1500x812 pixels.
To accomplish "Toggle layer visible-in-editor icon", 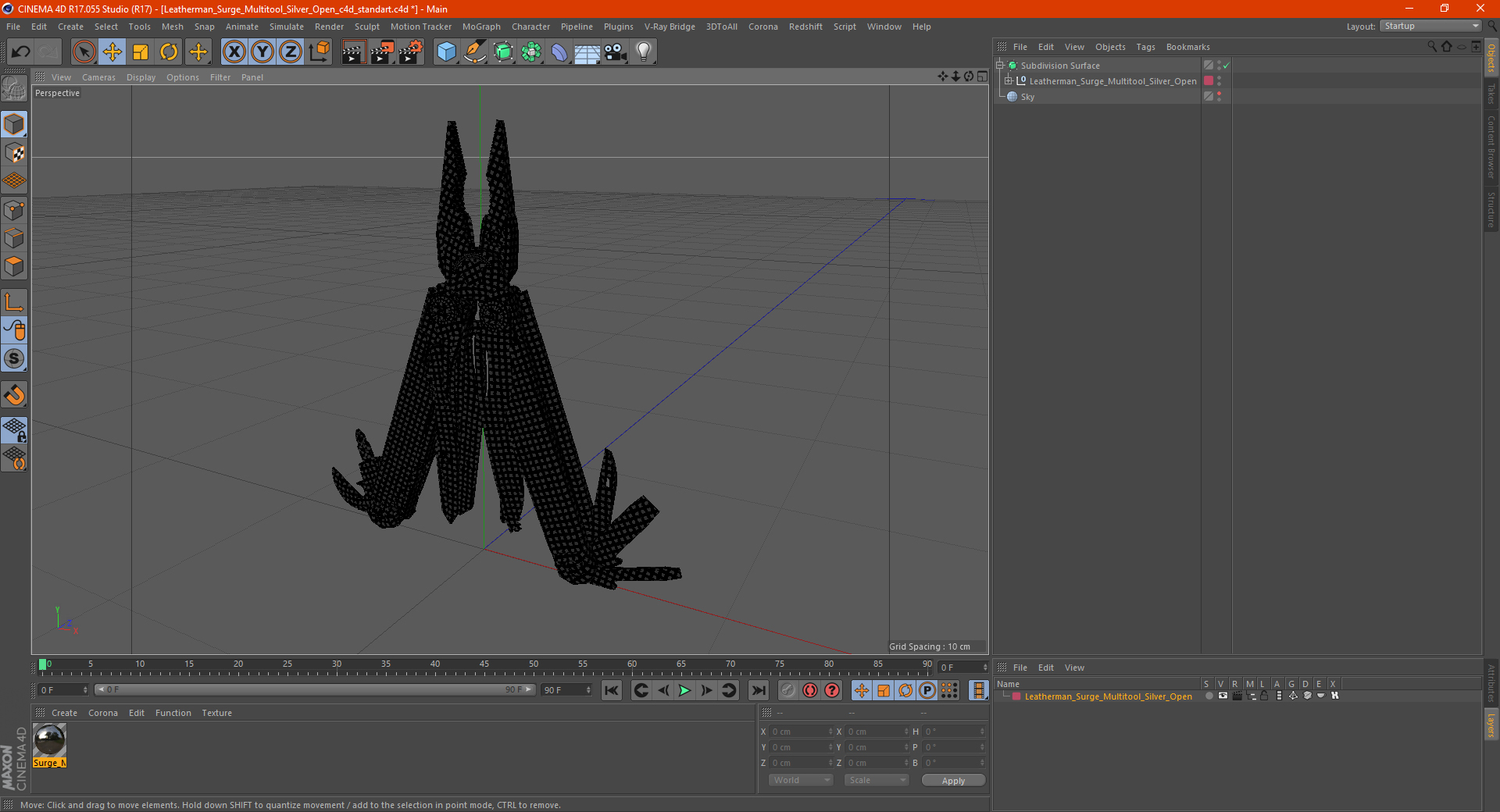I will coord(1223,696).
